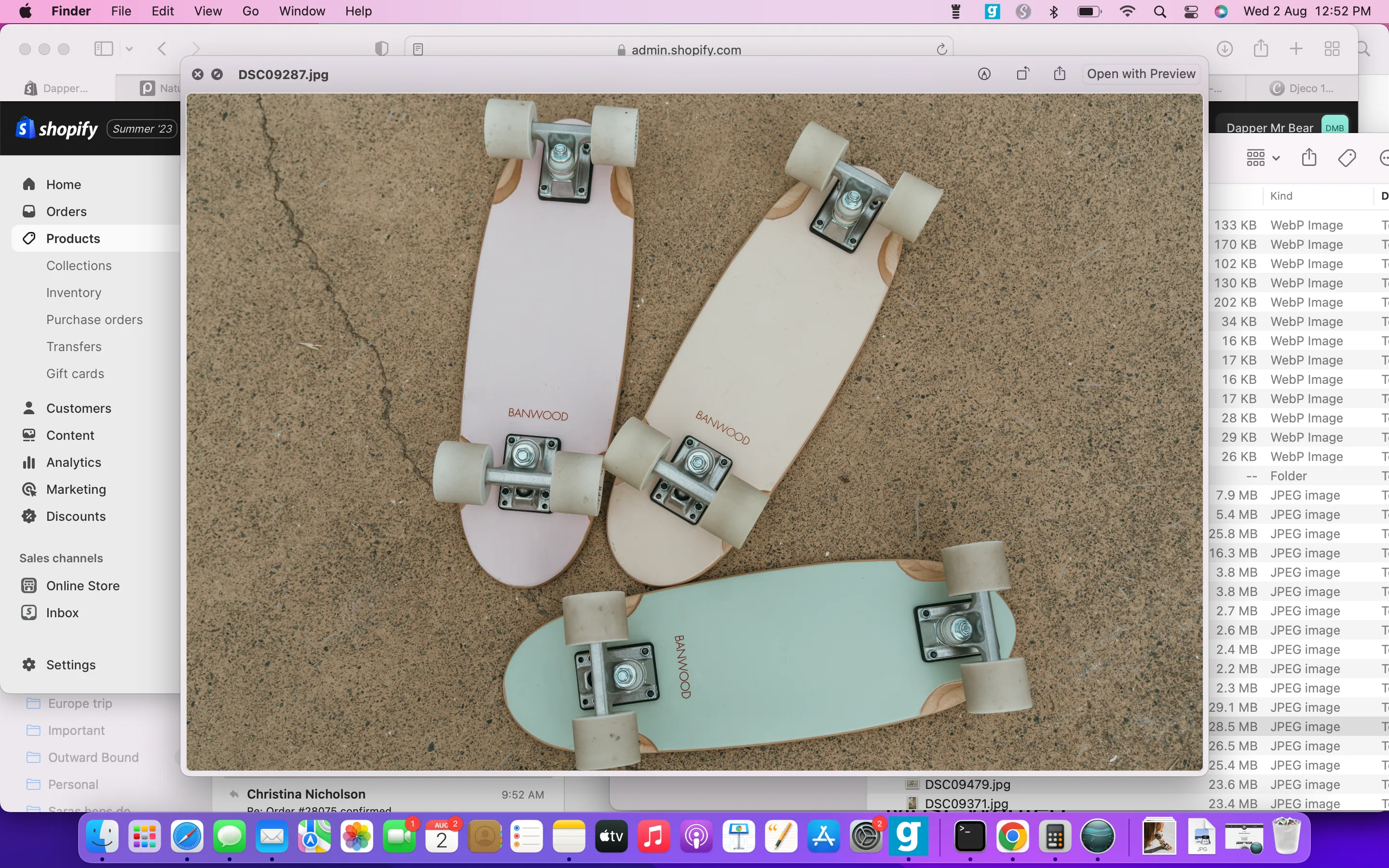The image size is (1389, 868).
Task: Open the Help menu
Action: [359, 12]
